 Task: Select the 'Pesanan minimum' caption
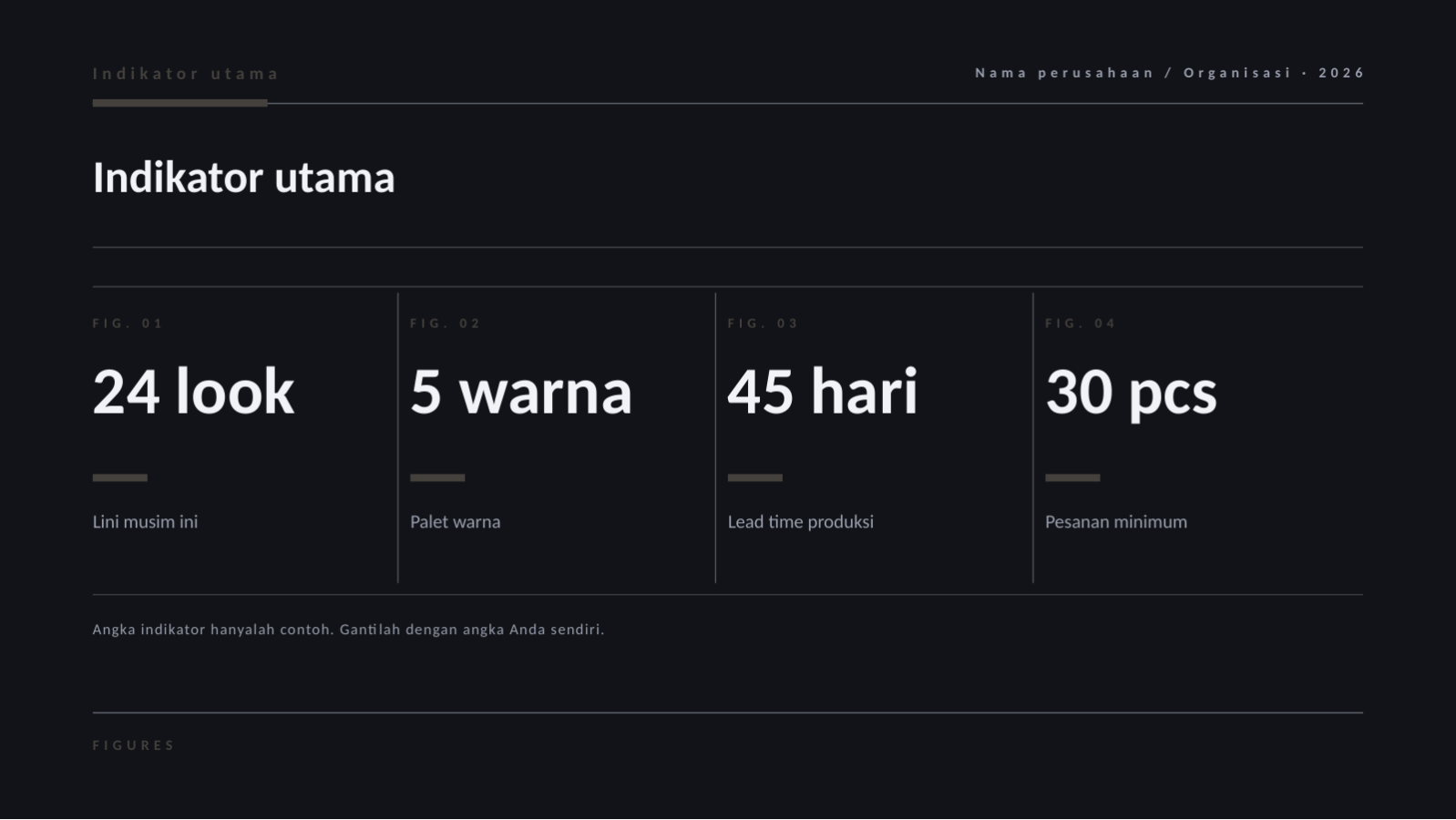tap(1116, 522)
